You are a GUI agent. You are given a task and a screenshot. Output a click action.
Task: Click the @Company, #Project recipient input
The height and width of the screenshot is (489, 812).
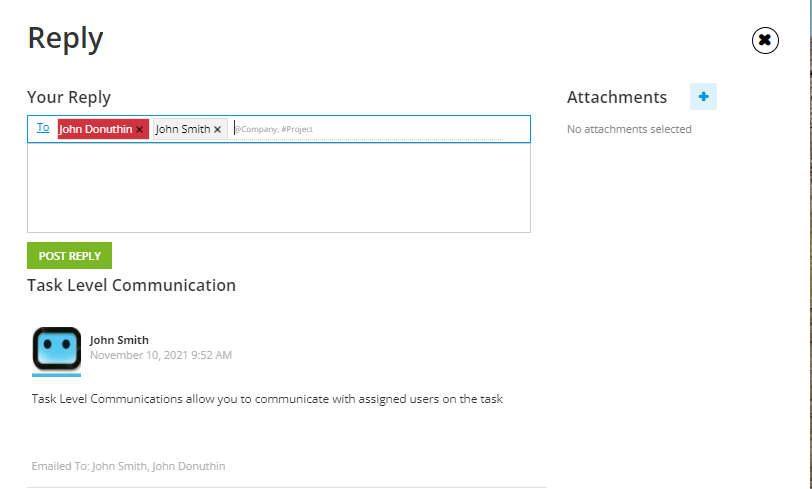pyautogui.click(x=368, y=129)
